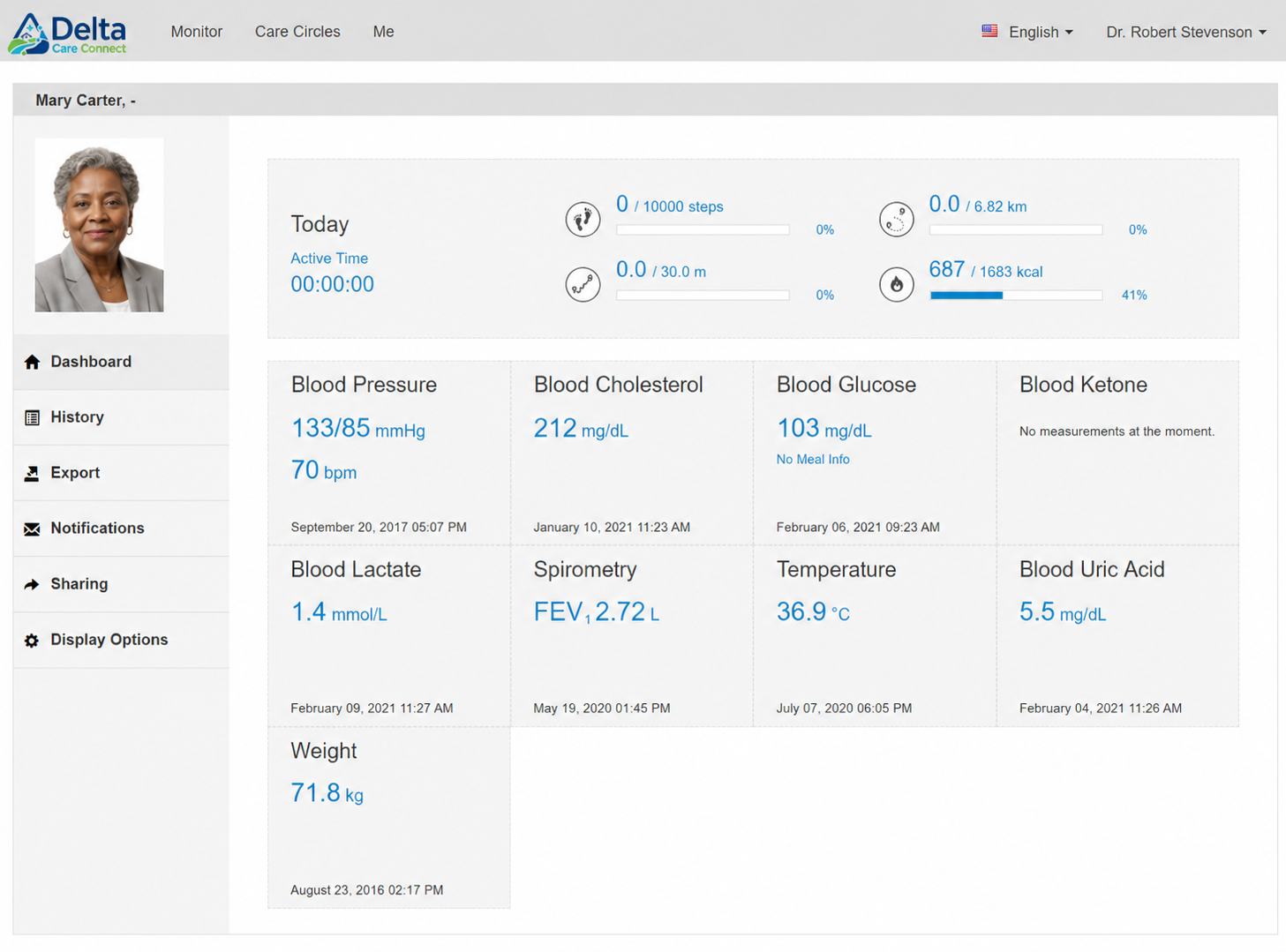Viewport: 1286px width, 952px height.
Task: Click the 0.0 / 6.82 km text
Action: 977,205
